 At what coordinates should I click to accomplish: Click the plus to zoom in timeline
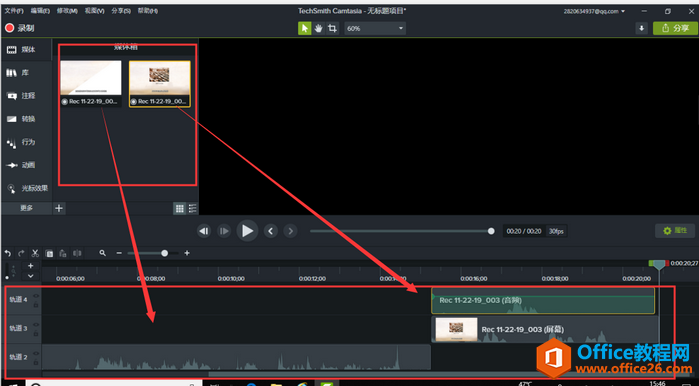coord(187,253)
